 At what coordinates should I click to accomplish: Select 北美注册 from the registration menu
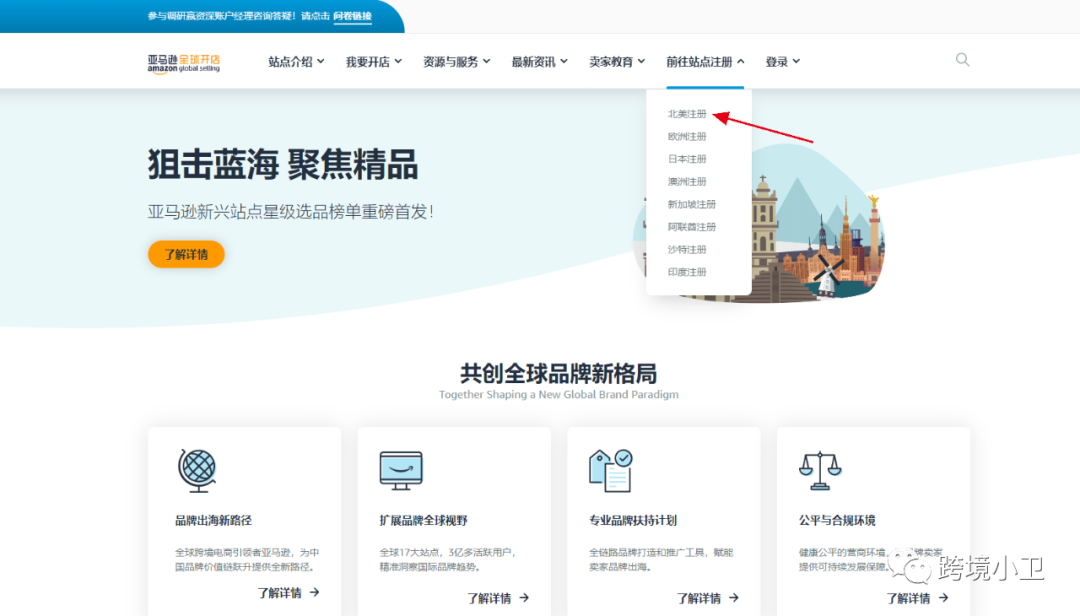click(x=687, y=113)
